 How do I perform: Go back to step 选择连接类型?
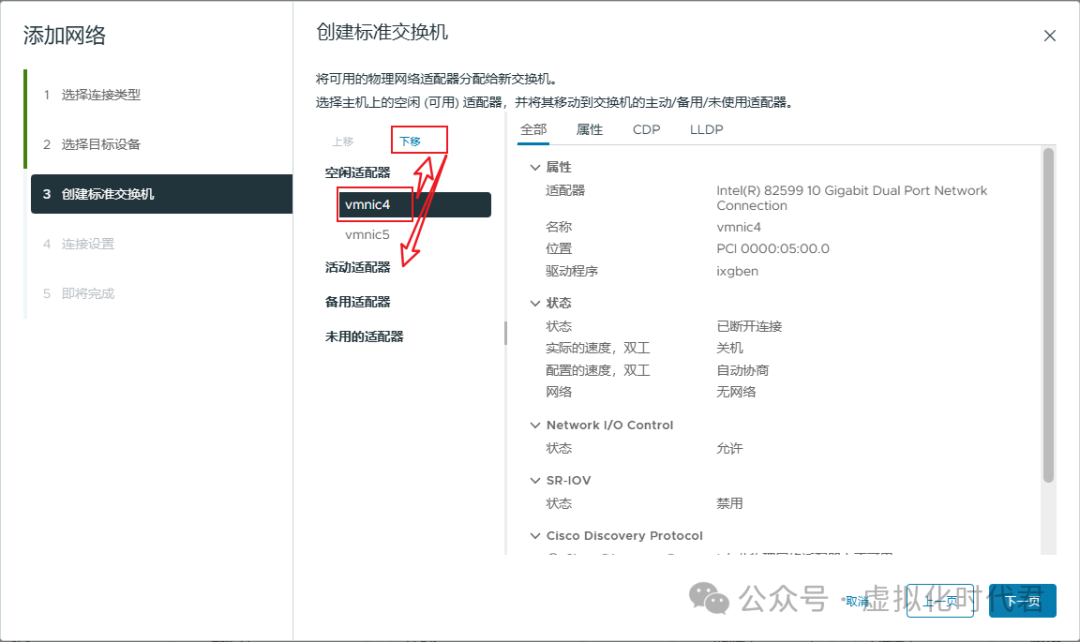click(100, 94)
